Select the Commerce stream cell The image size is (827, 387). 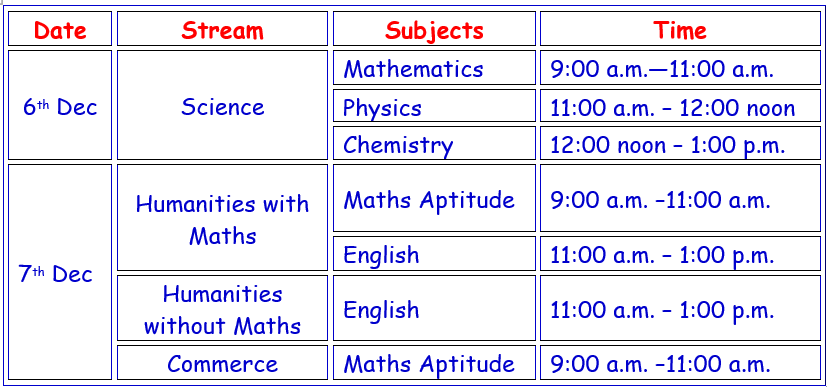click(222, 362)
